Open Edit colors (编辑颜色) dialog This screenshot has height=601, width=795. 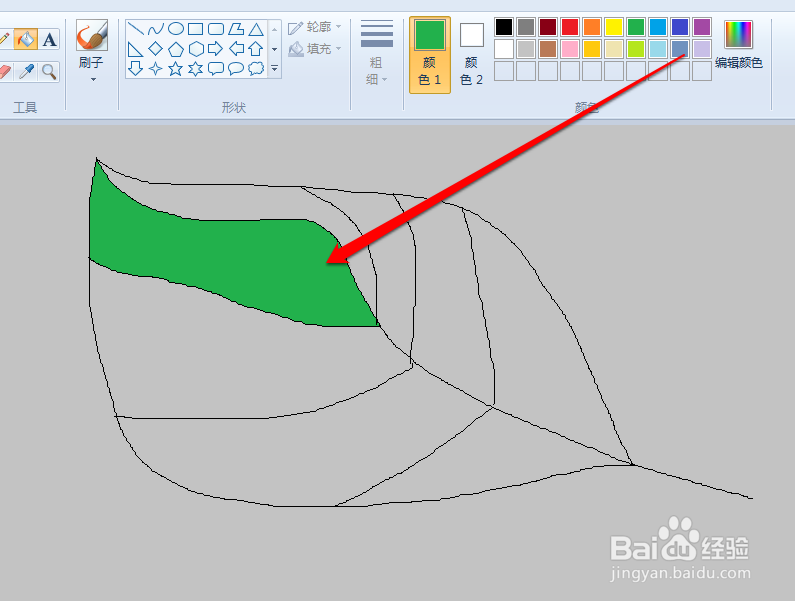pyautogui.click(x=738, y=45)
